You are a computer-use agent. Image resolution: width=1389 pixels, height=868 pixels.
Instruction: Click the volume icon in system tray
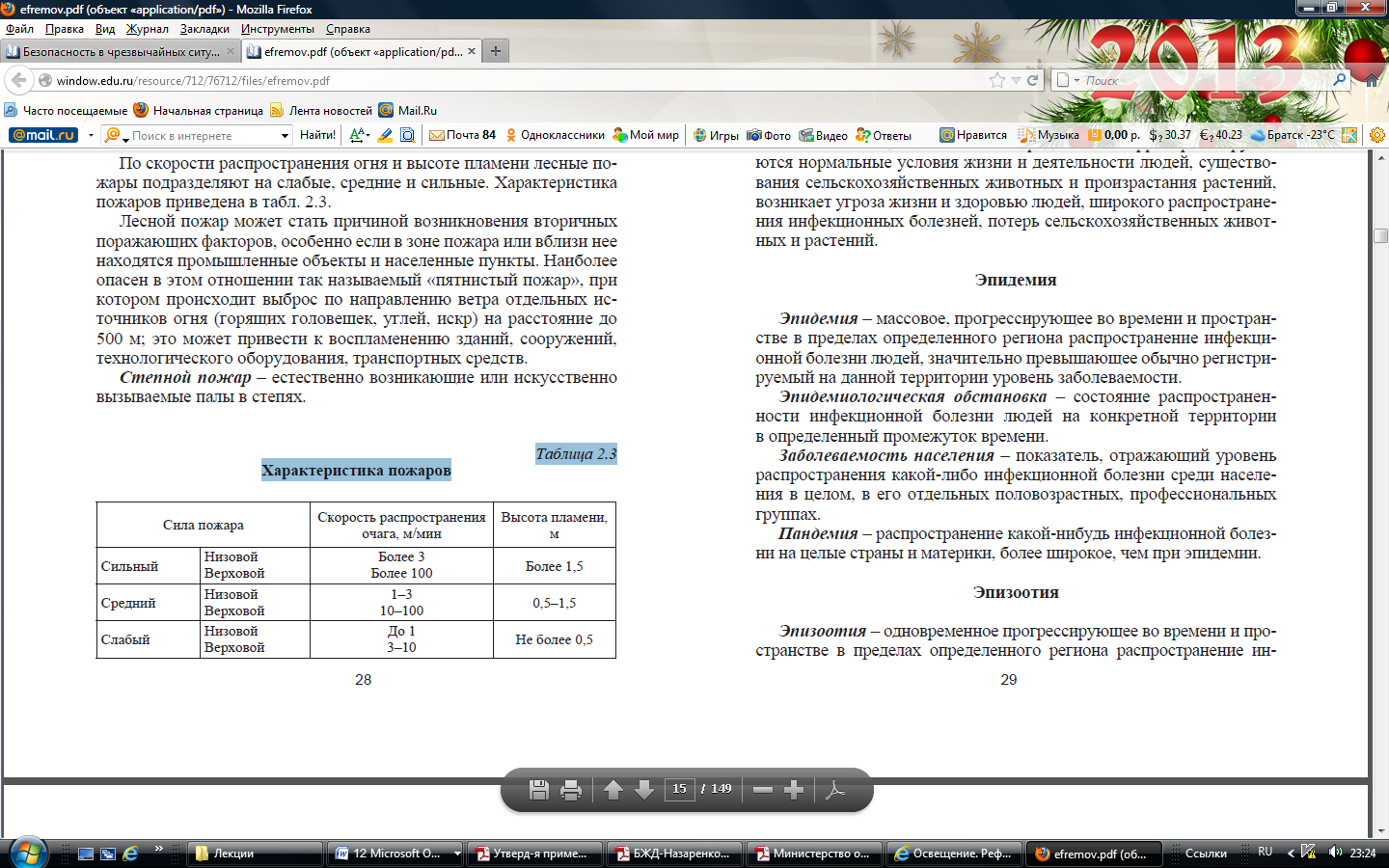(x=1335, y=852)
